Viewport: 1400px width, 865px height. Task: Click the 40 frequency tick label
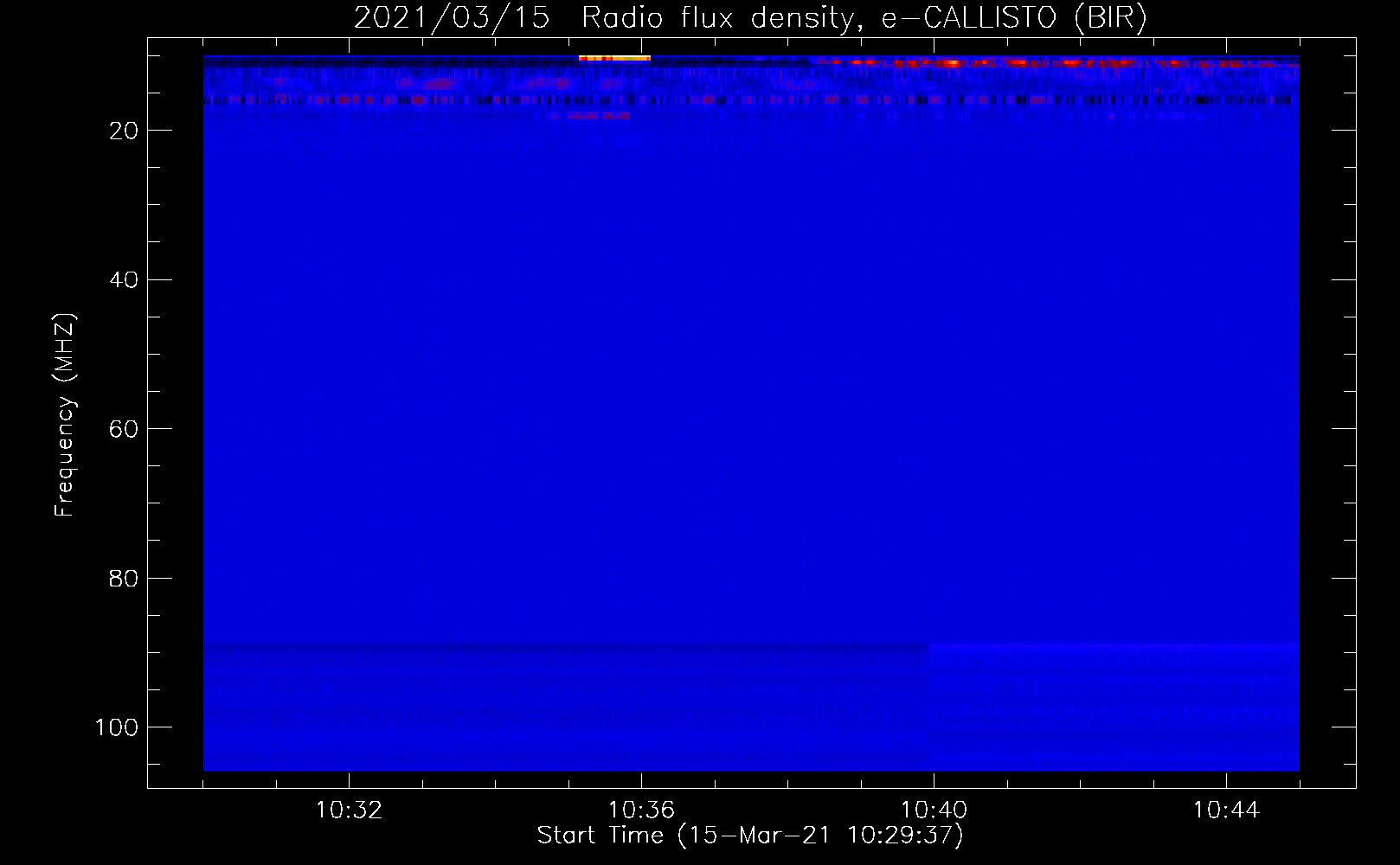[124, 280]
